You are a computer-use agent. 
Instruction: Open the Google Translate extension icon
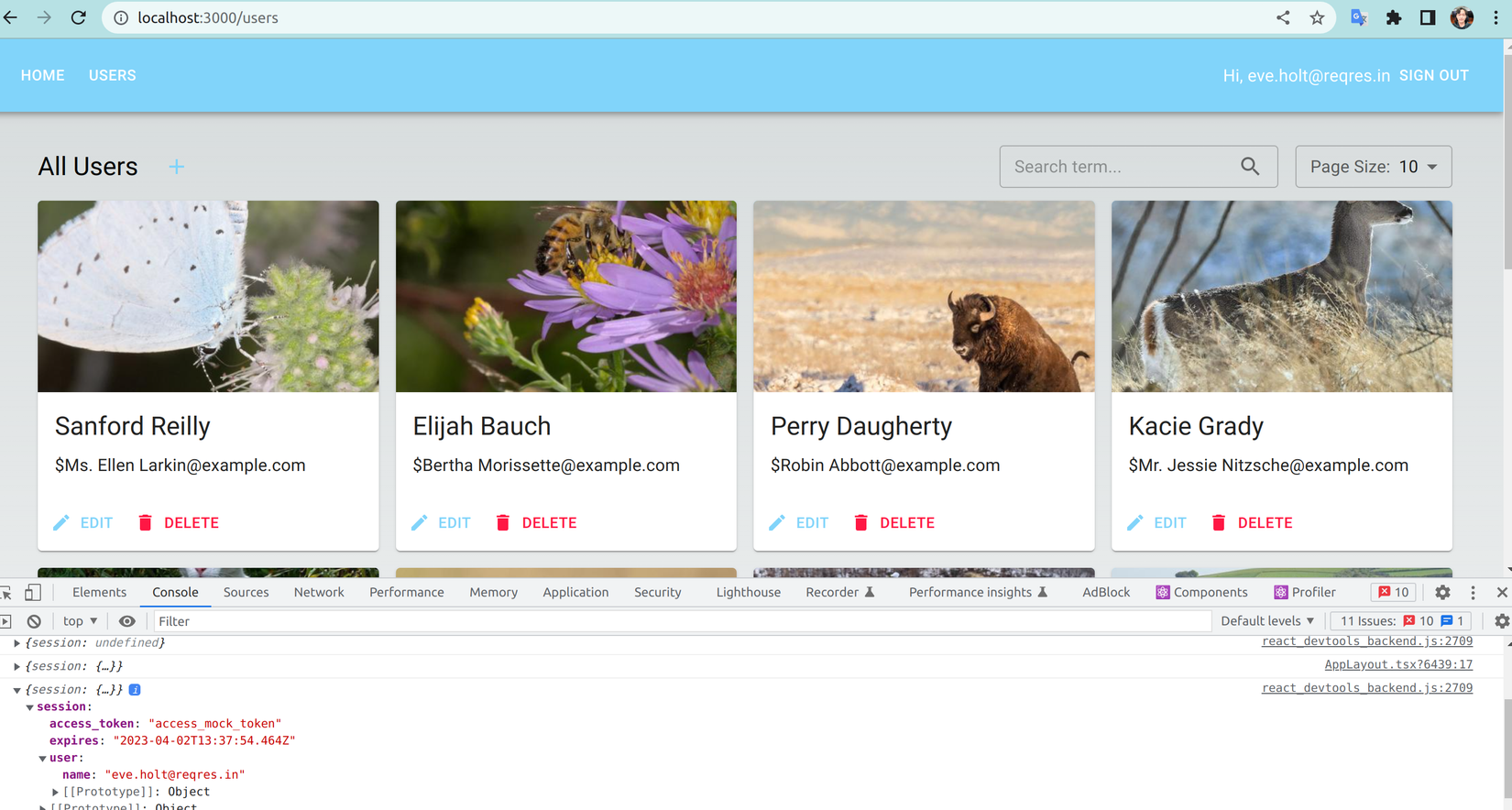[1359, 17]
